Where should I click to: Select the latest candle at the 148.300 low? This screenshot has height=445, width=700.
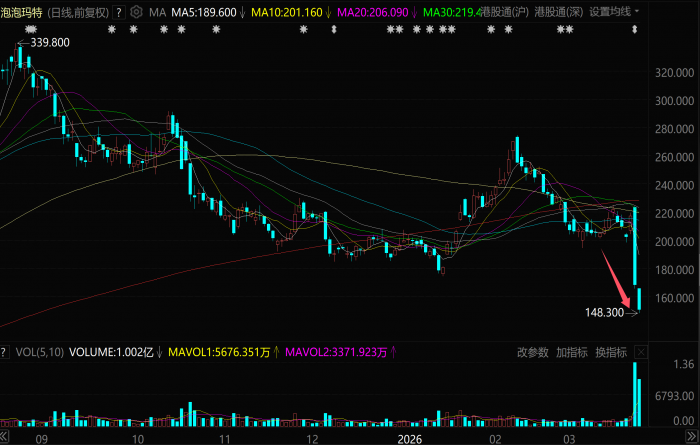click(x=639, y=299)
